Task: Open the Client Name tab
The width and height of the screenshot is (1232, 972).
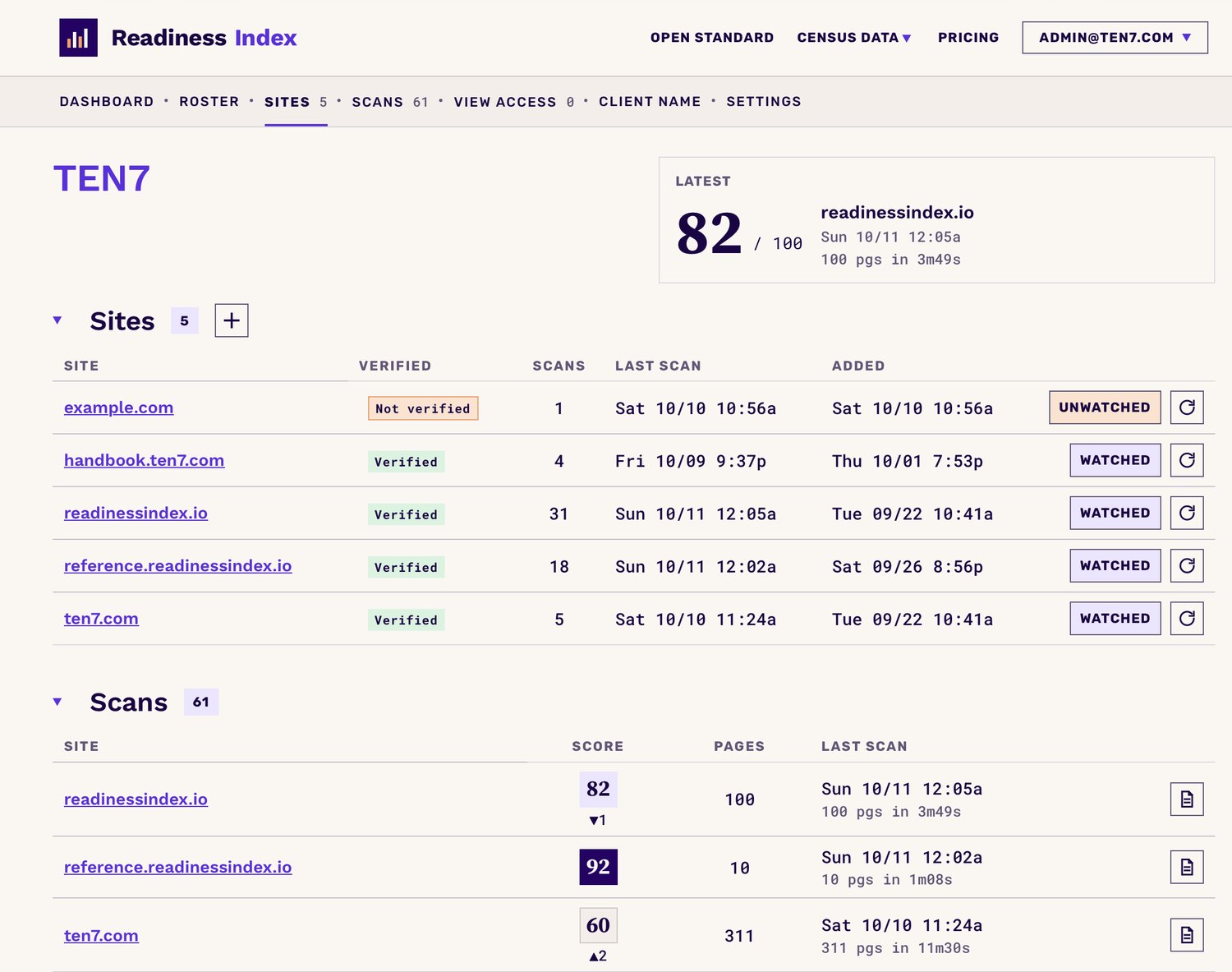Action: click(650, 102)
